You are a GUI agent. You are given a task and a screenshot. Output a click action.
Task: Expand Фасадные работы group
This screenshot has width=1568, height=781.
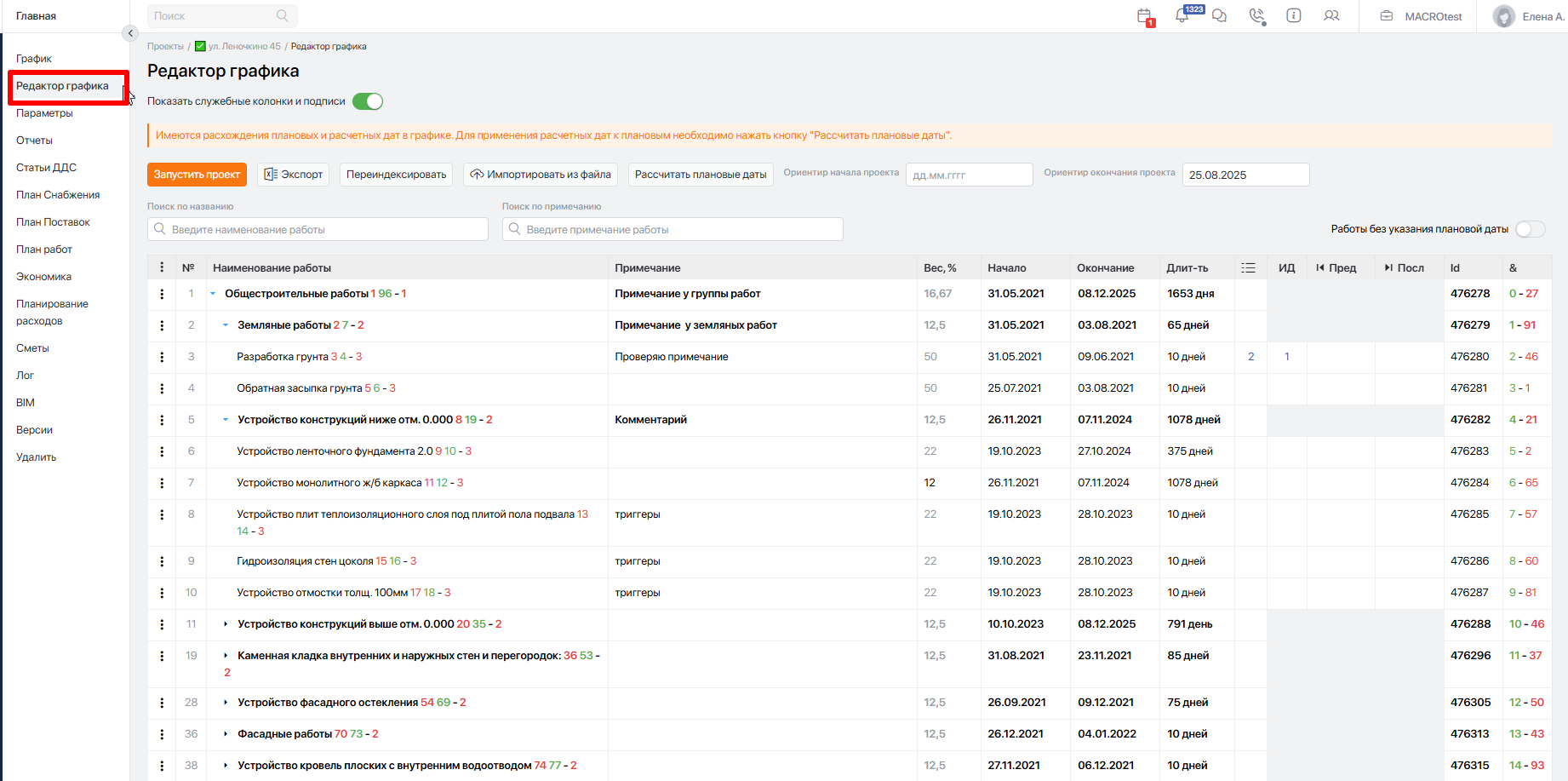click(x=226, y=734)
